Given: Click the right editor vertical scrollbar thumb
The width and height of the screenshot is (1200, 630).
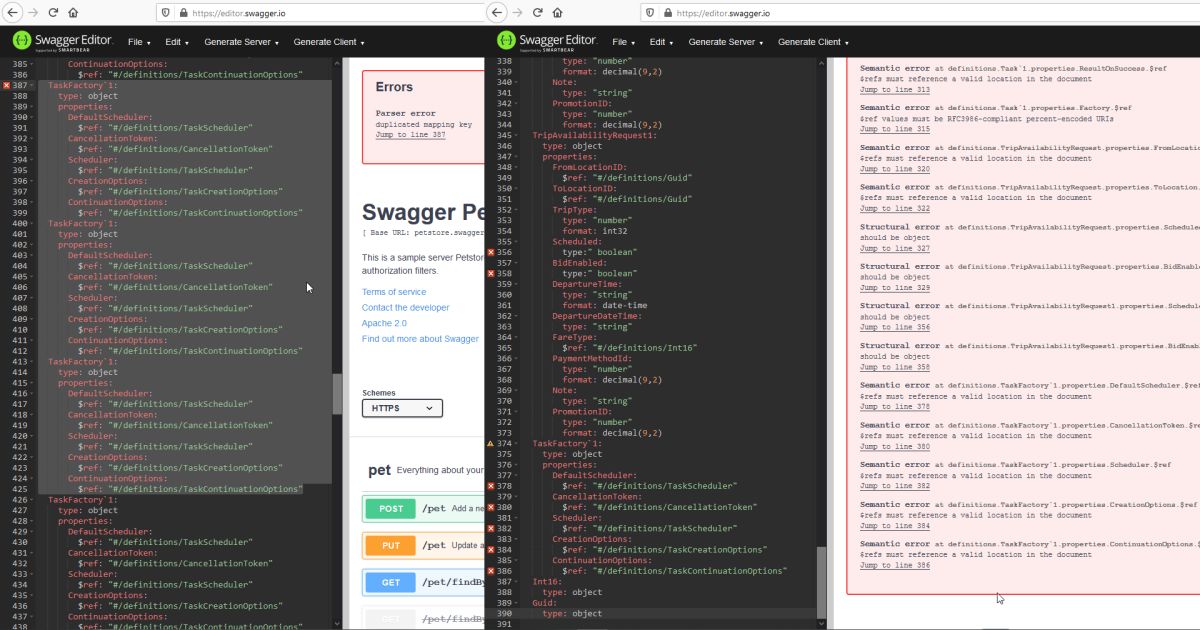Looking at the screenshot, I should [822, 581].
